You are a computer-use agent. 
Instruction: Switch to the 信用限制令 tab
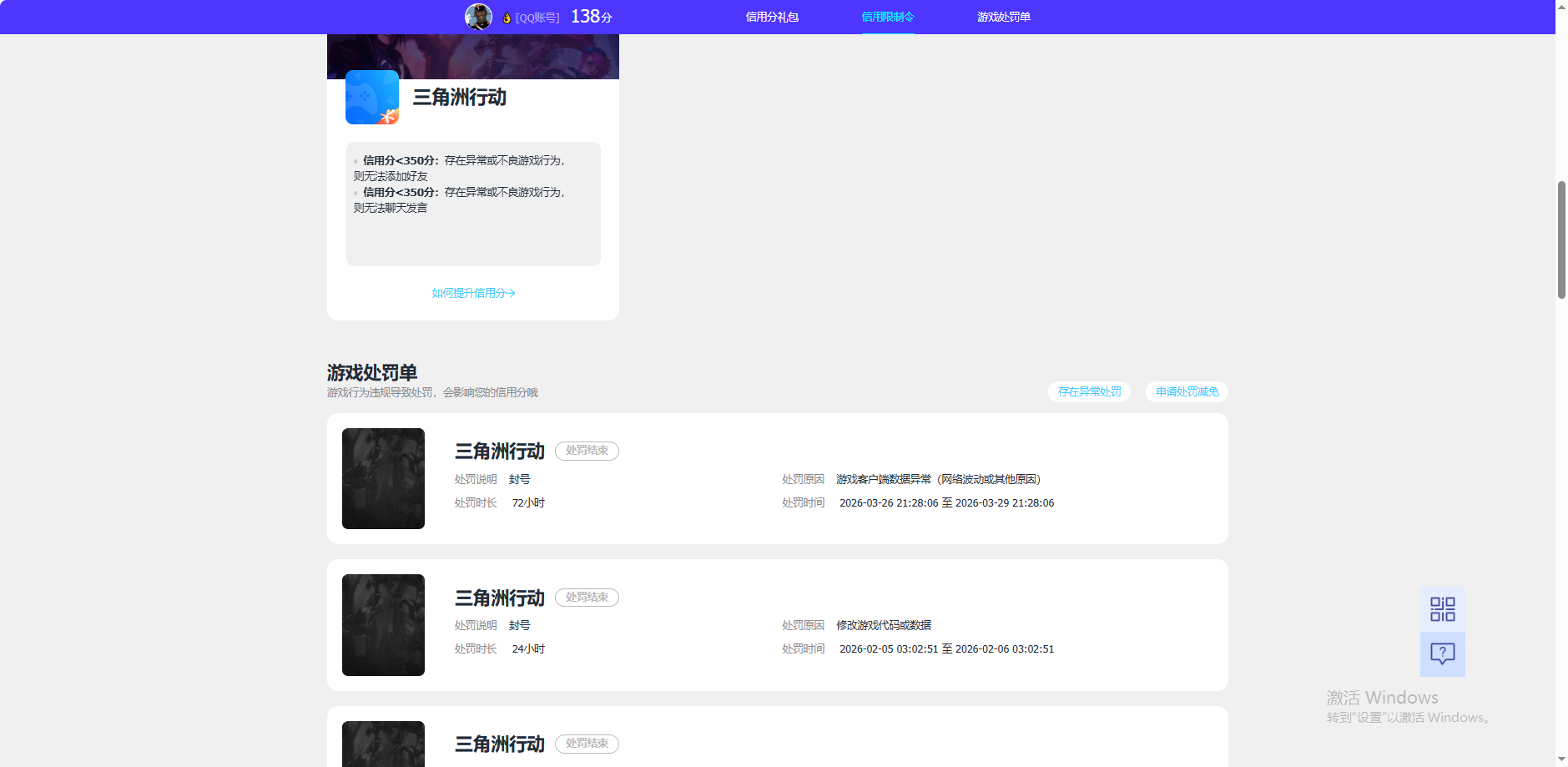click(x=888, y=17)
